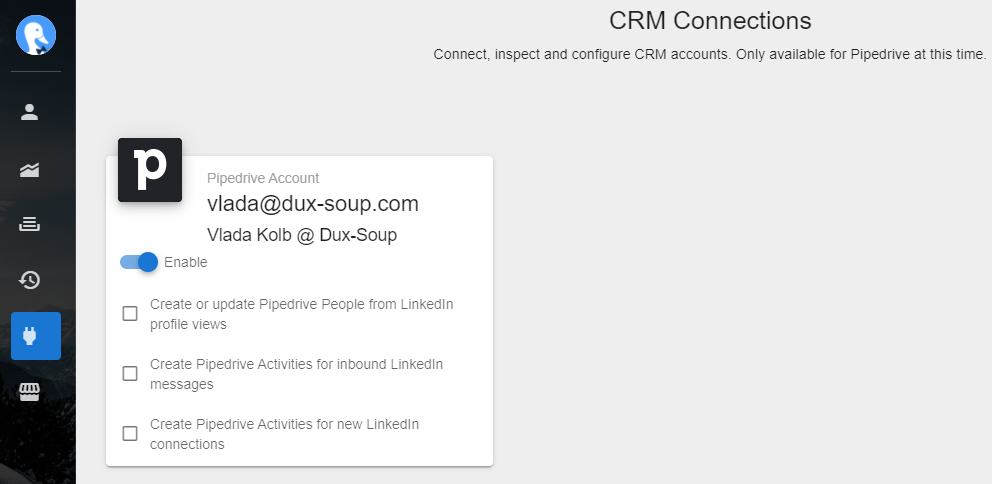The width and height of the screenshot is (992, 484).
Task: Open the statistics chart sidebar icon
Action: pyautogui.click(x=30, y=170)
